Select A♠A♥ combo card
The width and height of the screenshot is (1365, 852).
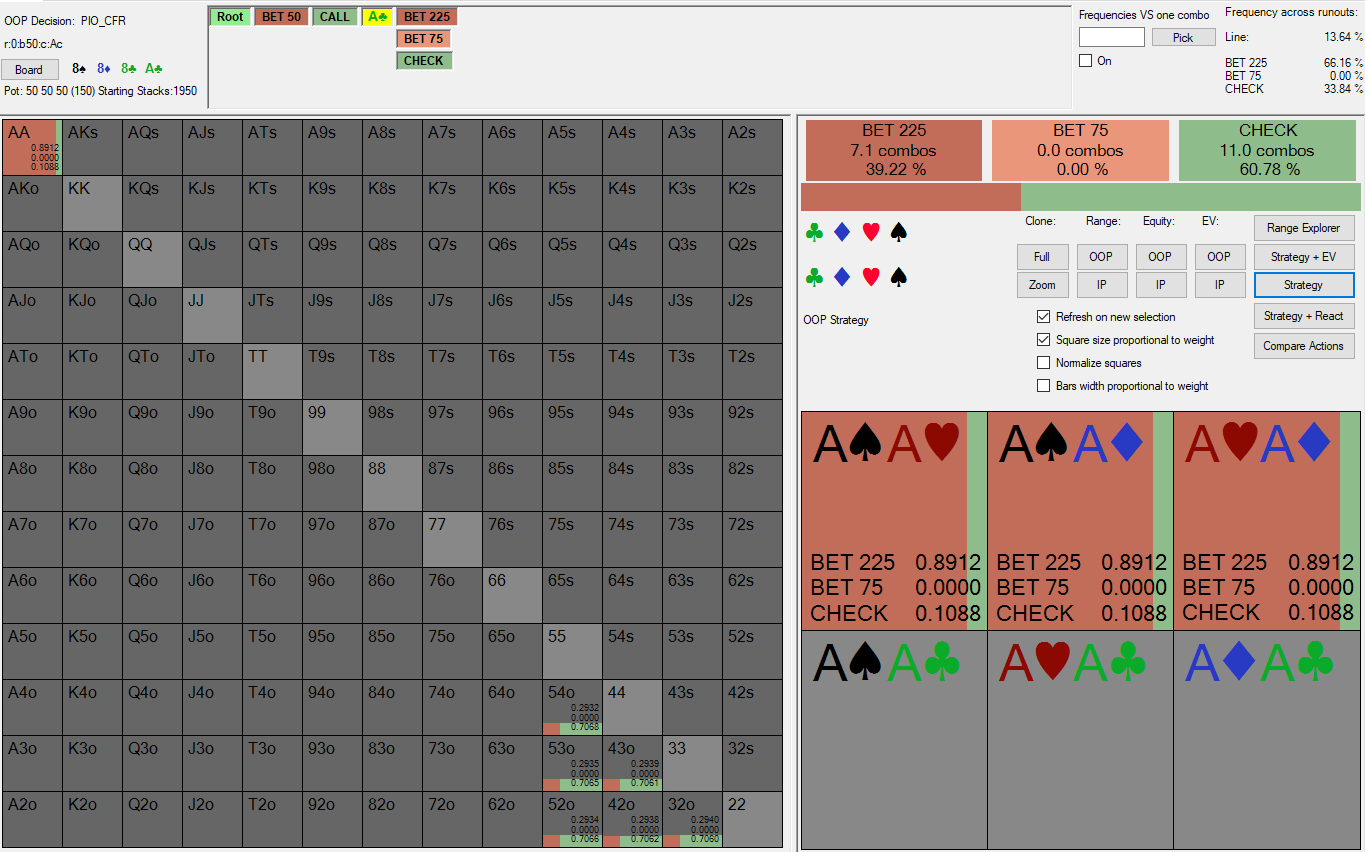(x=894, y=520)
